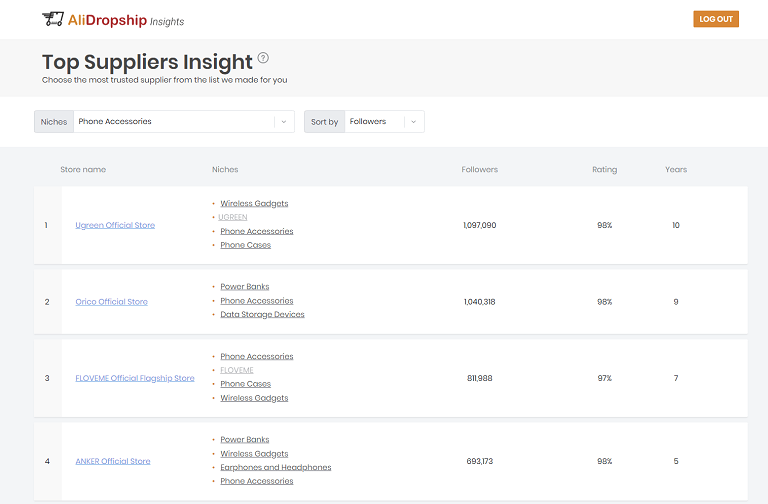Screen dimensions: 768x504
Task: Click the AliDropship shopping cart logo icon
Action: 53,19
